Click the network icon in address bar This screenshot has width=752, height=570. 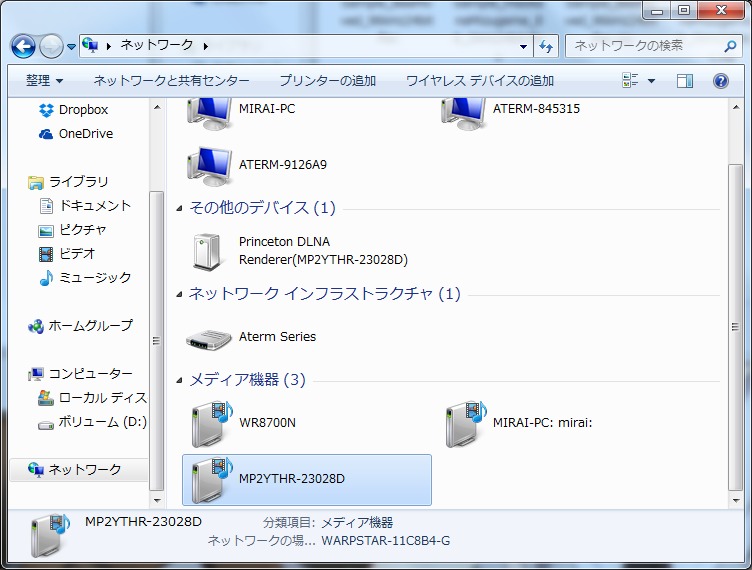pyautogui.click(x=90, y=45)
